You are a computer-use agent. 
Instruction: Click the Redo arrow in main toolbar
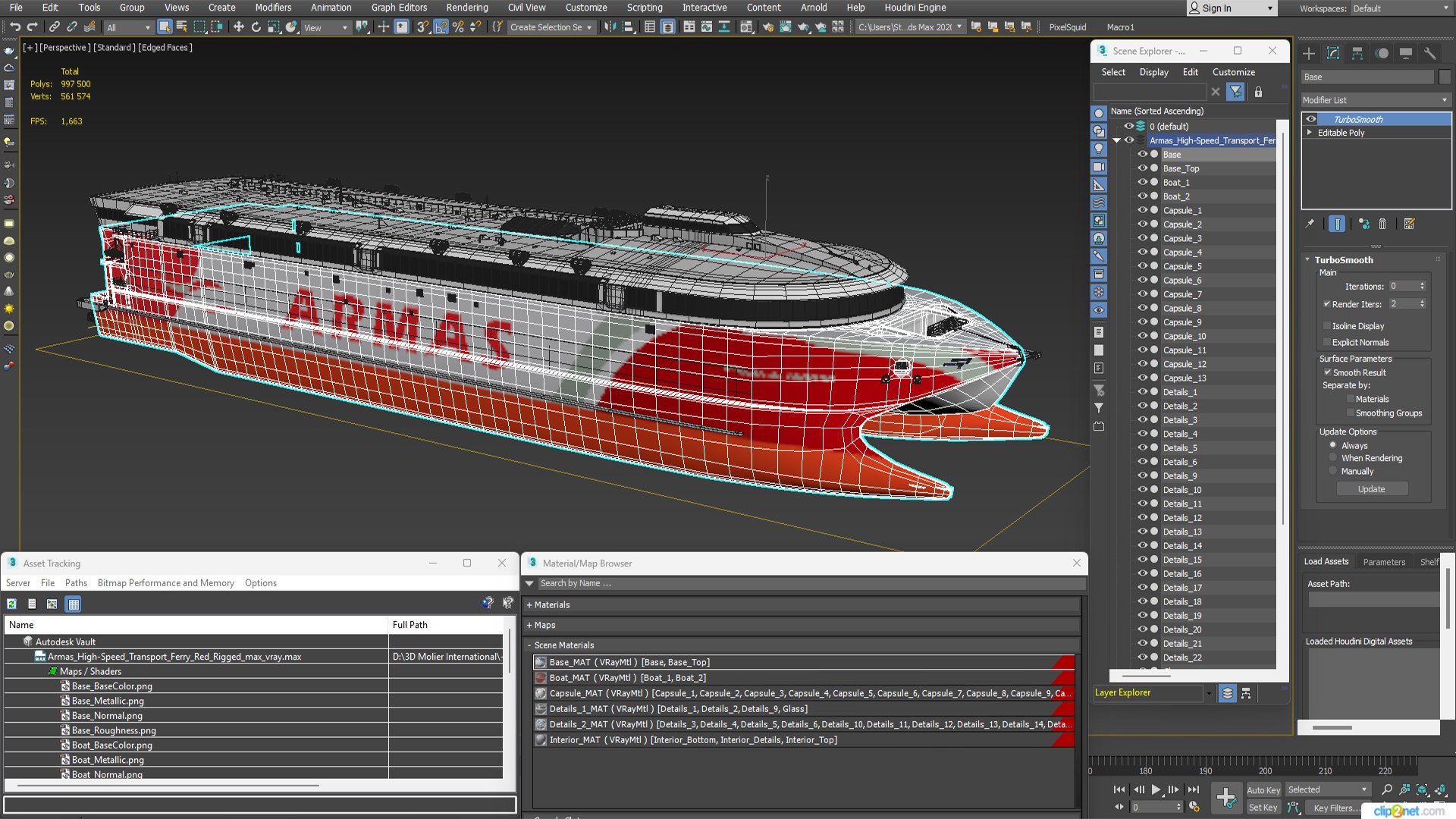pos(32,27)
